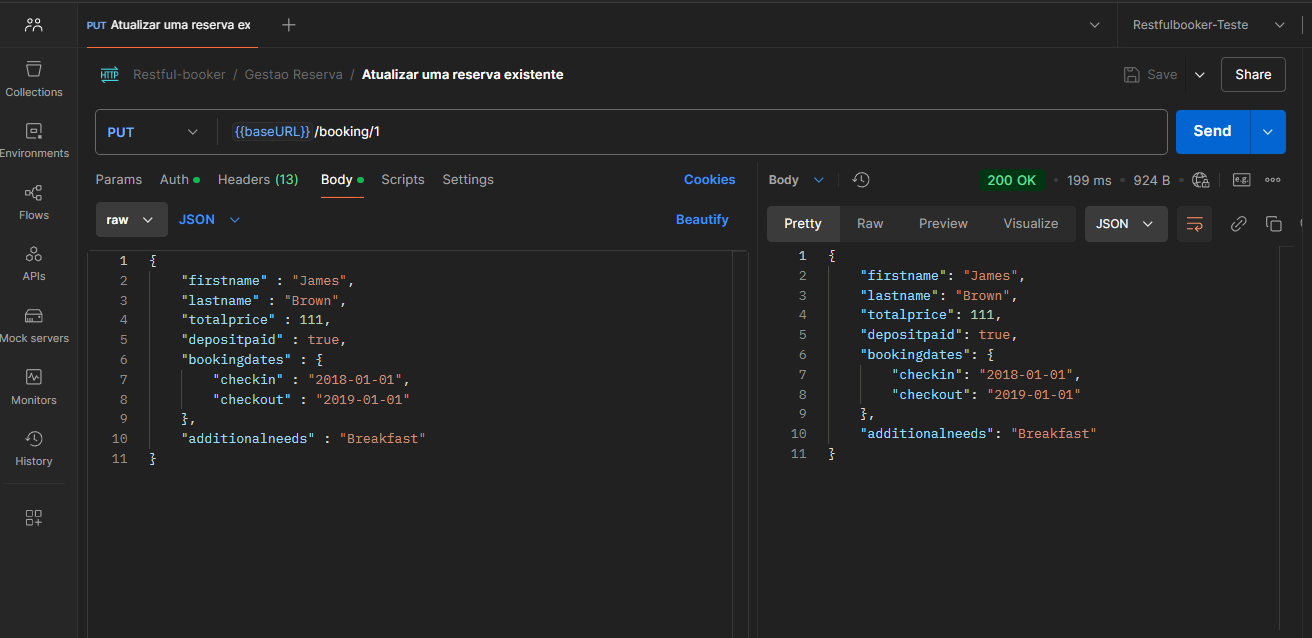Open Mock servers in the sidebar
Screen dimensions: 1312x638
(34, 325)
